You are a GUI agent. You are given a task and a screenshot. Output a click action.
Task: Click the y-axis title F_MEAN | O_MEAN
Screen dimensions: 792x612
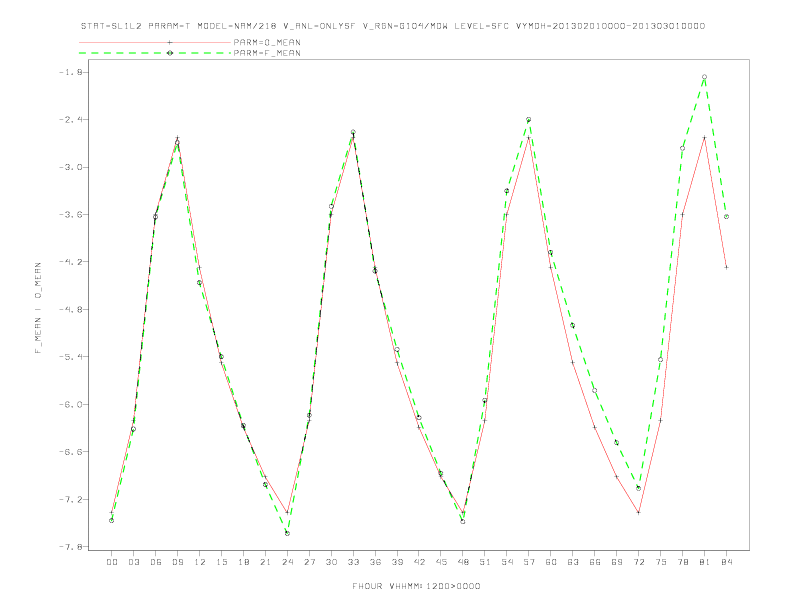pyautogui.click(x=38, y=308)
